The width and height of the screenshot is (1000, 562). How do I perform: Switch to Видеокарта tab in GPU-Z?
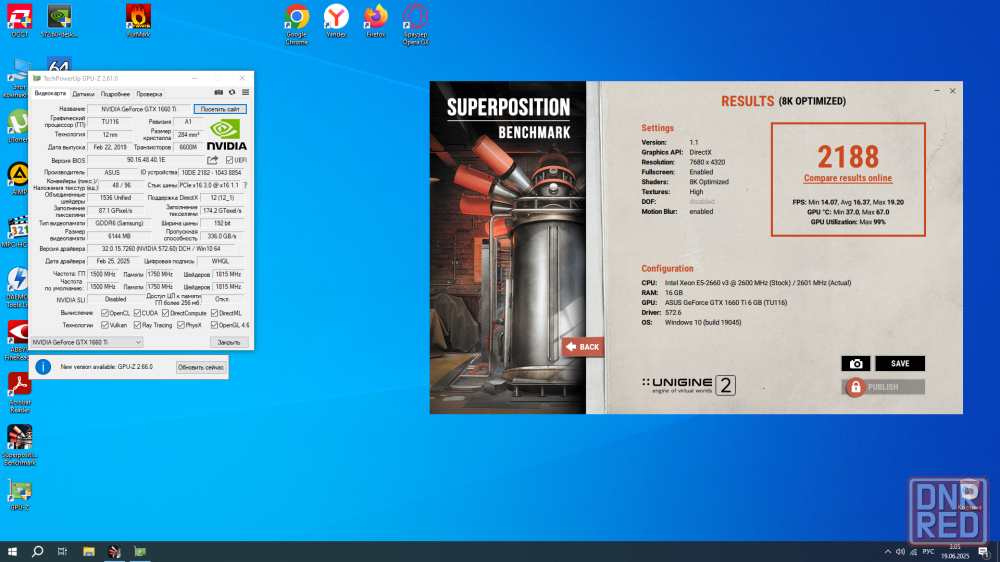point(50,94)
